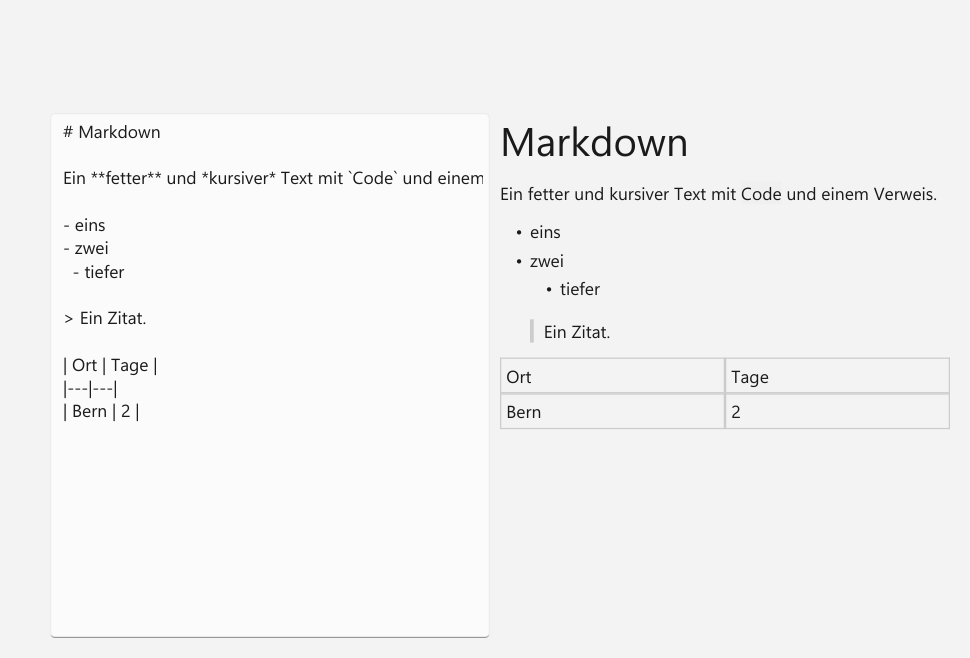Click the '> Ein Zitat.' source line
This screenshot has height=658, width=970.
(105, 318)
